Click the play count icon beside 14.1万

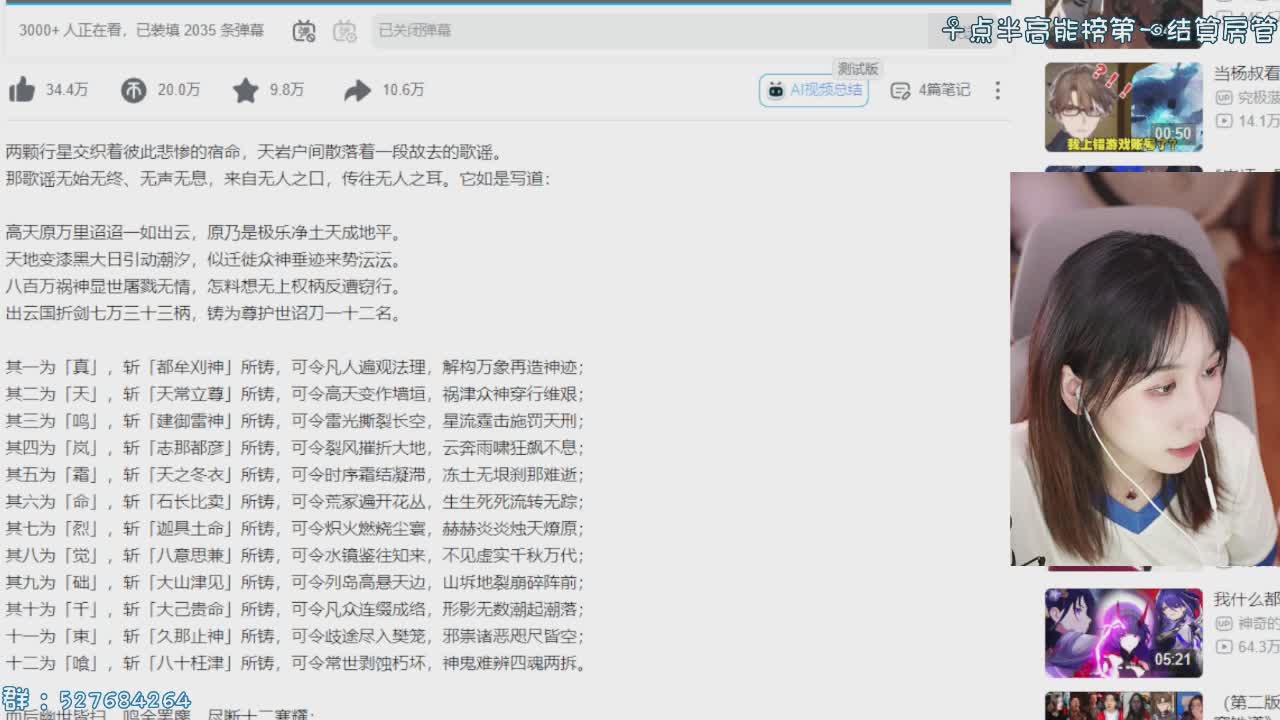click(x=1223, y=121)
